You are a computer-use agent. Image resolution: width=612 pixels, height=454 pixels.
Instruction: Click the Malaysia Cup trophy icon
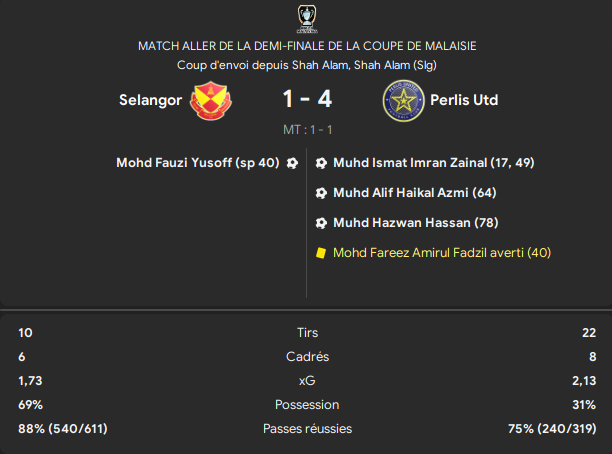pos(307,19)
